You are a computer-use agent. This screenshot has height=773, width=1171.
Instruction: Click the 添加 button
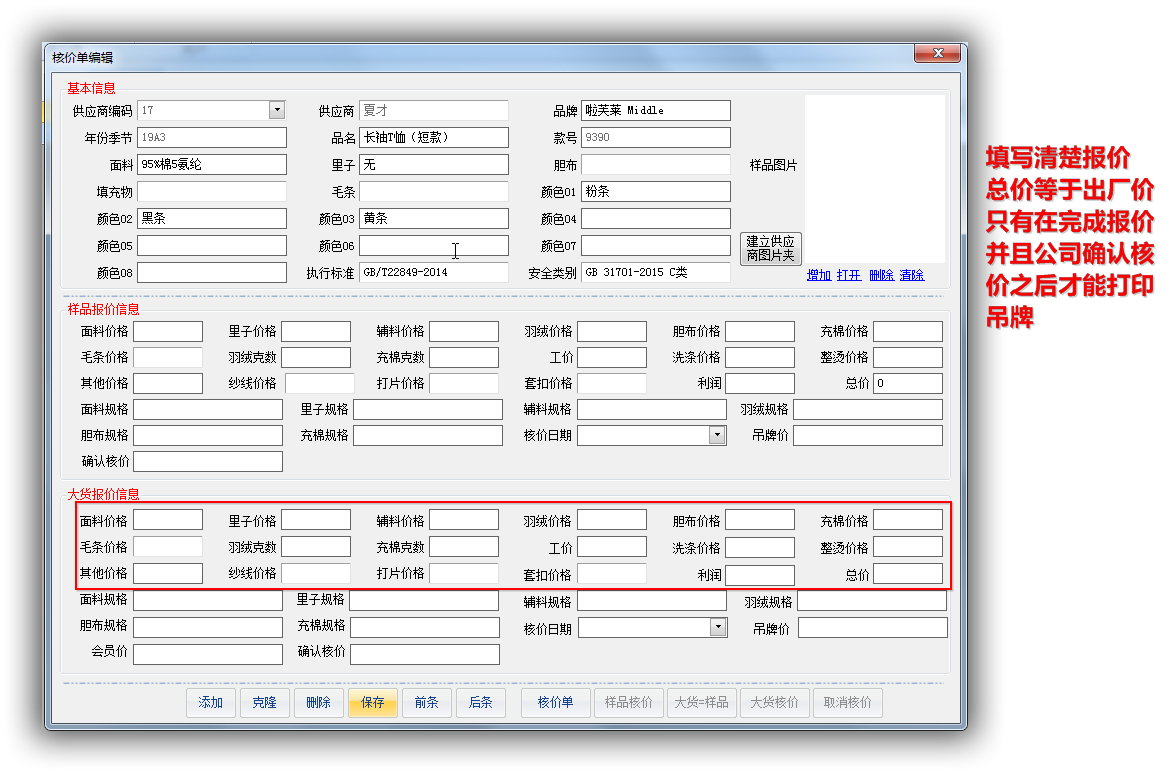211,703
